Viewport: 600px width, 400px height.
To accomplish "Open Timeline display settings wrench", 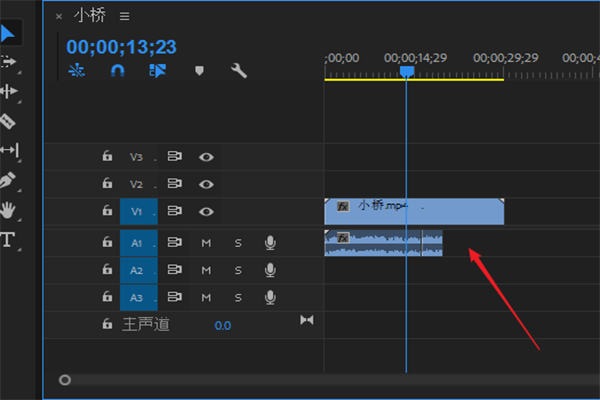I will (239, 71).
